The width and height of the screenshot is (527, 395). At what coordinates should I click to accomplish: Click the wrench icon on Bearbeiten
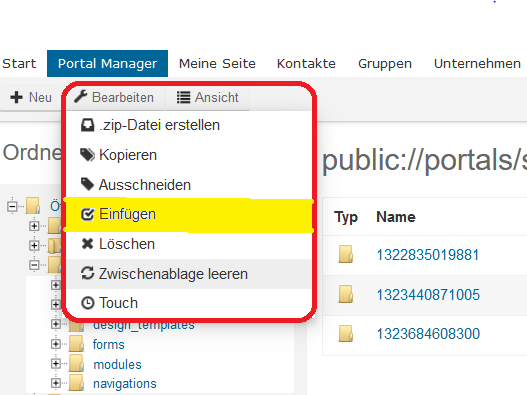coord(81,97)
